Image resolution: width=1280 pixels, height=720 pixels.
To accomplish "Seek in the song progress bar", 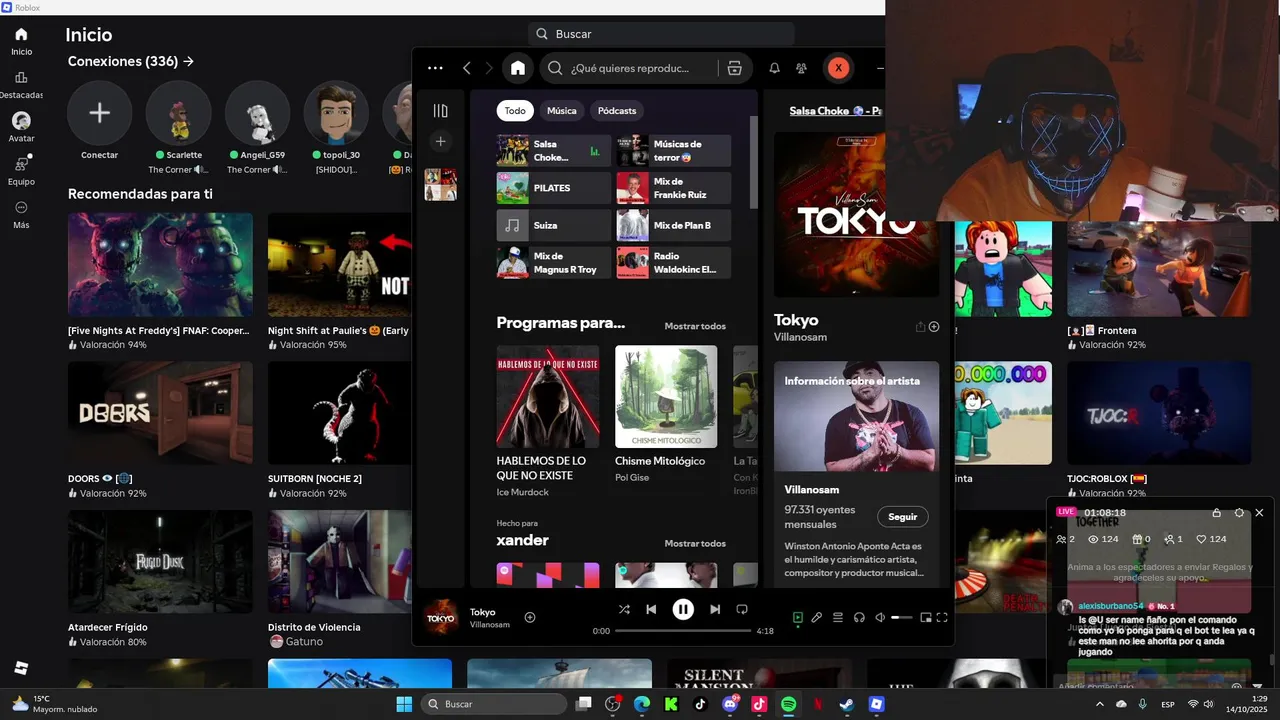I will click(683, 631).
